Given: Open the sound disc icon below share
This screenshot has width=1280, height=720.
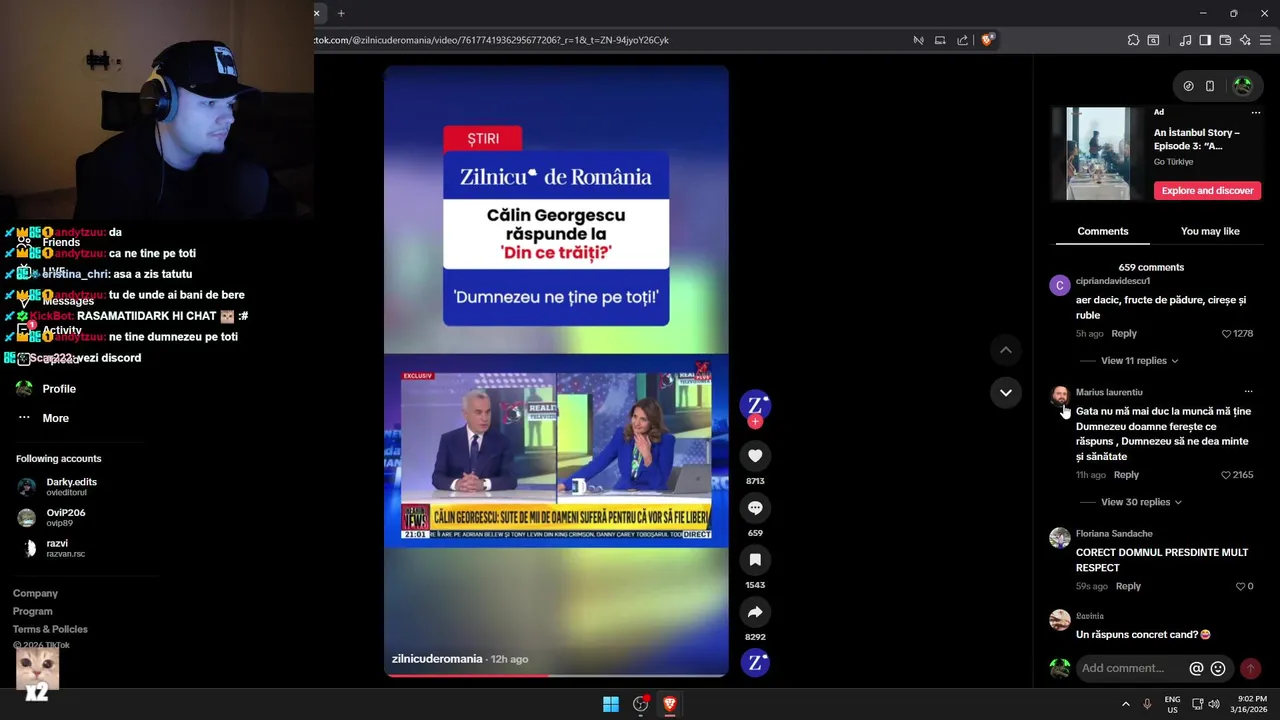Looking at the screenshot, I should click(755, 662).
